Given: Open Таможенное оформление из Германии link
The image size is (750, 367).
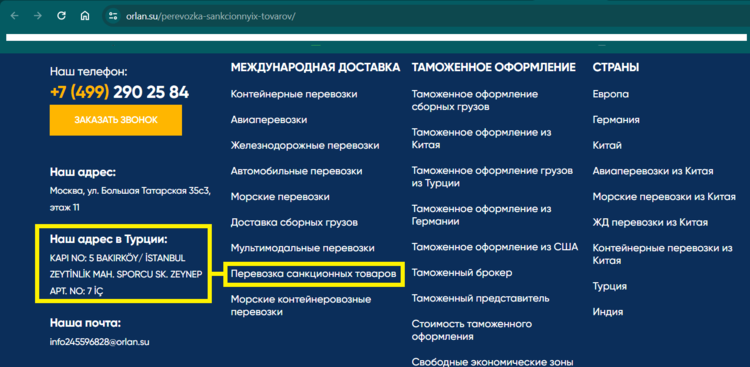Looking at the screenshot, I should (x=481, y=215).
